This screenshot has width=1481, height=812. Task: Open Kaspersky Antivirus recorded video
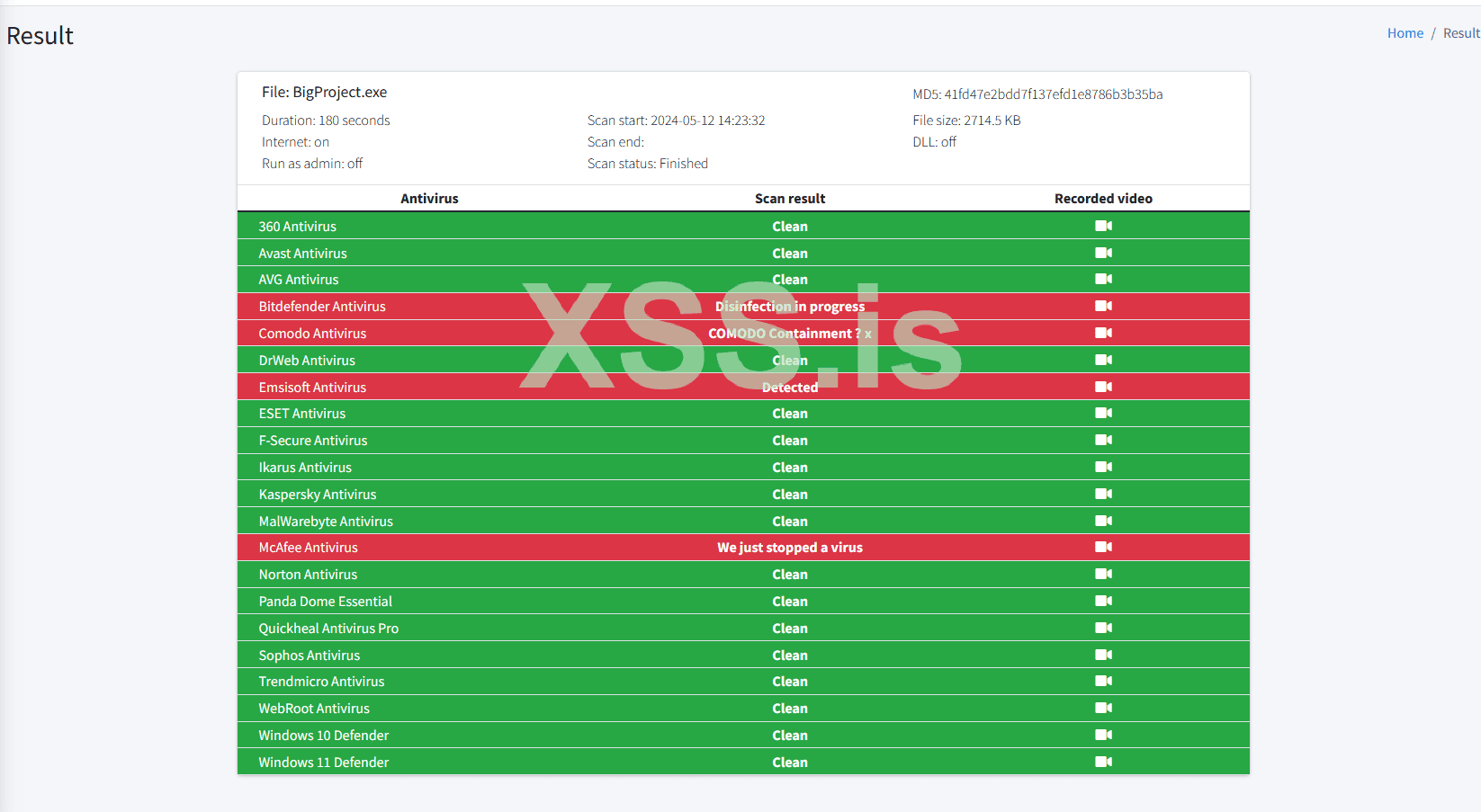(1103, 494)
